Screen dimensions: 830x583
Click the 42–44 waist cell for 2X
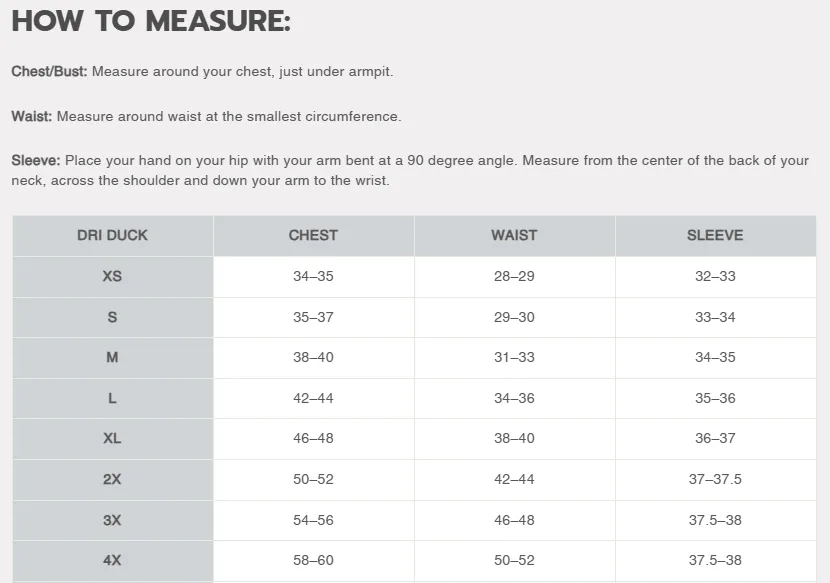point(514,479)
